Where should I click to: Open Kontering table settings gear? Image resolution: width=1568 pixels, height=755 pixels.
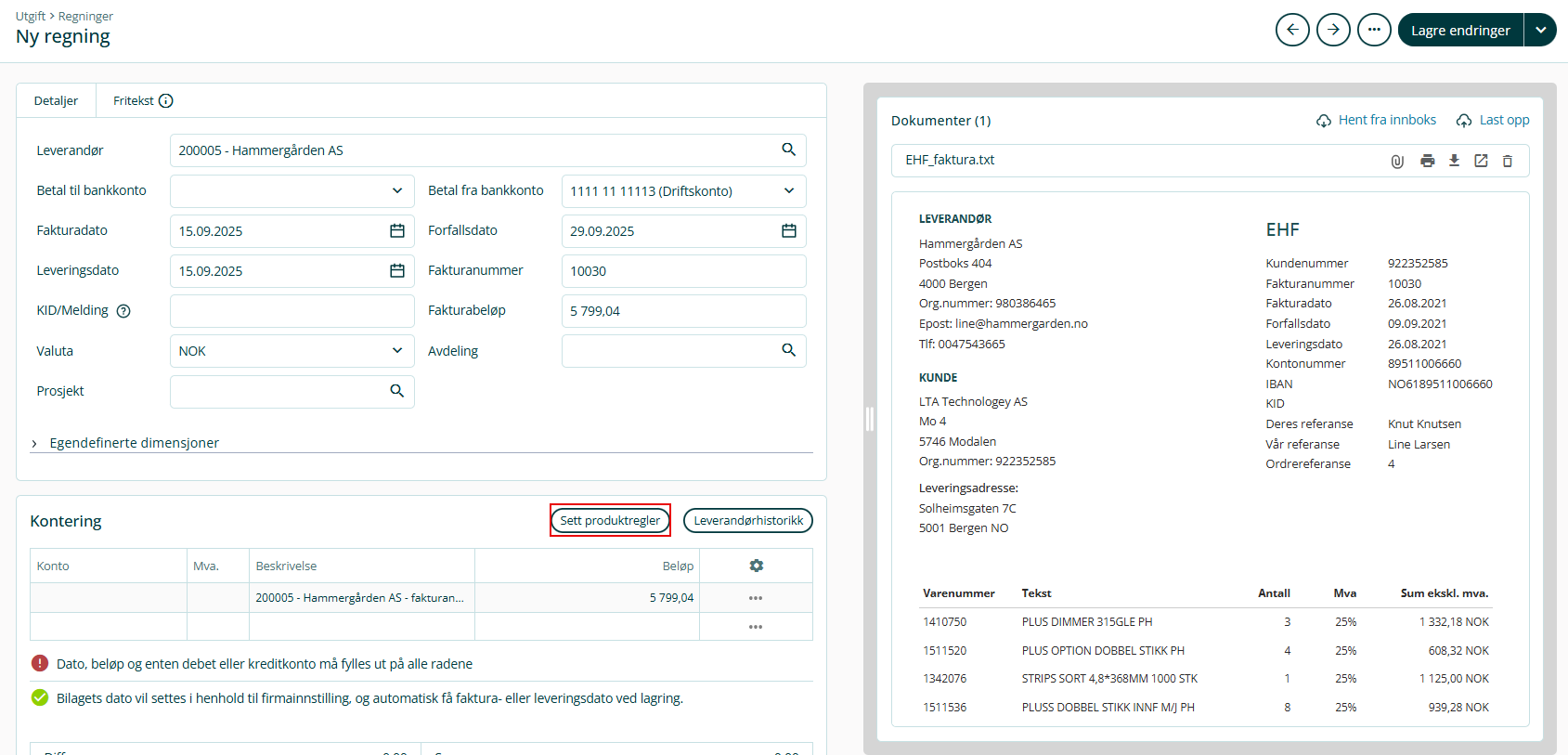point(756,566)
